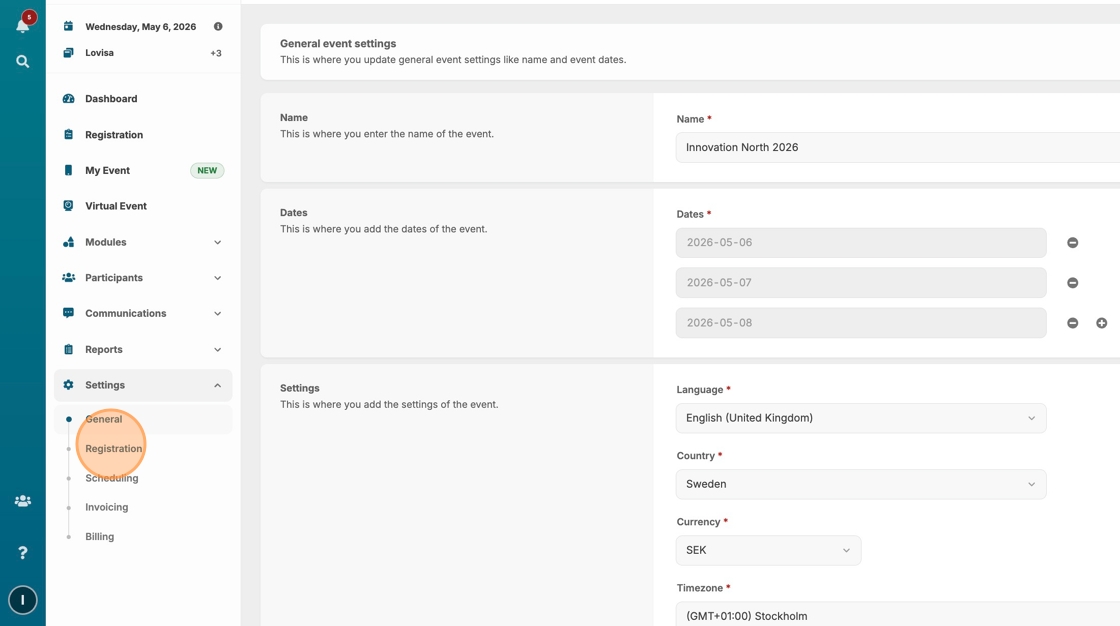Open the team members icon in the left rail
The image size is (1120, 626).
click(x=22, y=501)
